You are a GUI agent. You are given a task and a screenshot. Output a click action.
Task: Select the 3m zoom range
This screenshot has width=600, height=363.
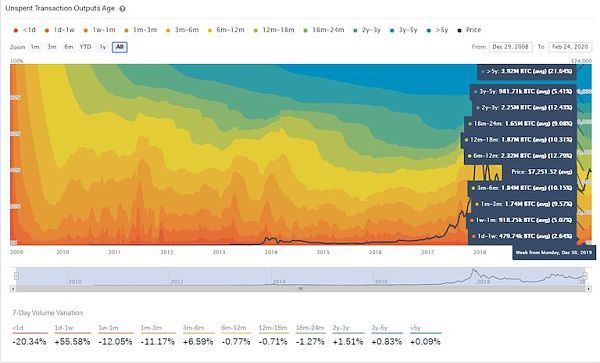52,47
